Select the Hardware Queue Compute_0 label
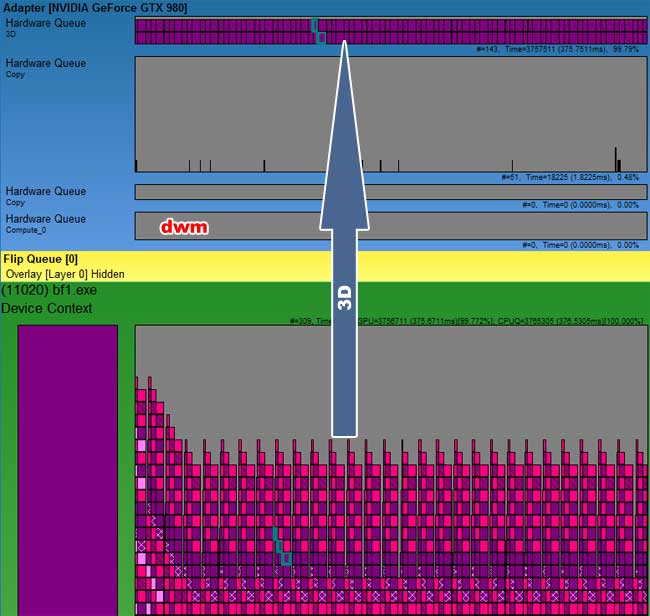Viewport: 650px width, 616px height. [45, 222]
